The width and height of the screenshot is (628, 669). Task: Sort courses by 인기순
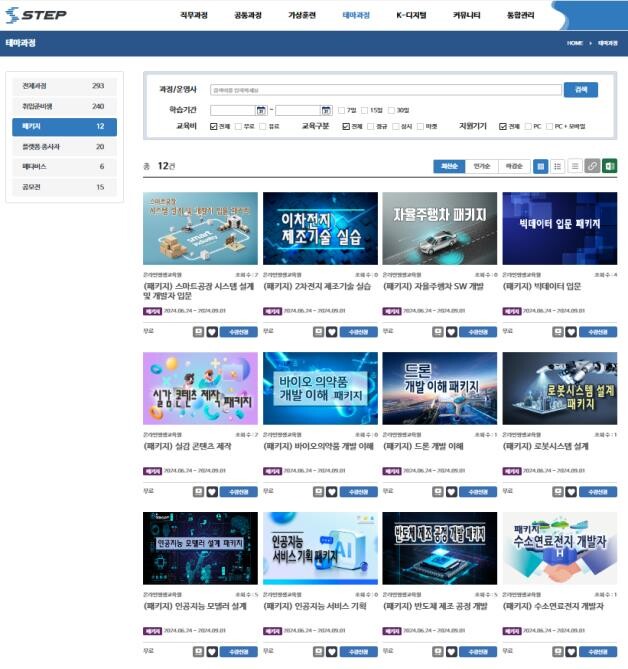pyautogui.click(x=481, y=166)
